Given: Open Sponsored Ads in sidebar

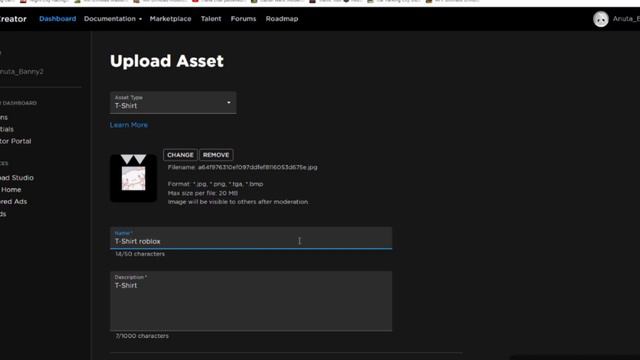Looking at the screenshot, I should click(x=13, y=202).
